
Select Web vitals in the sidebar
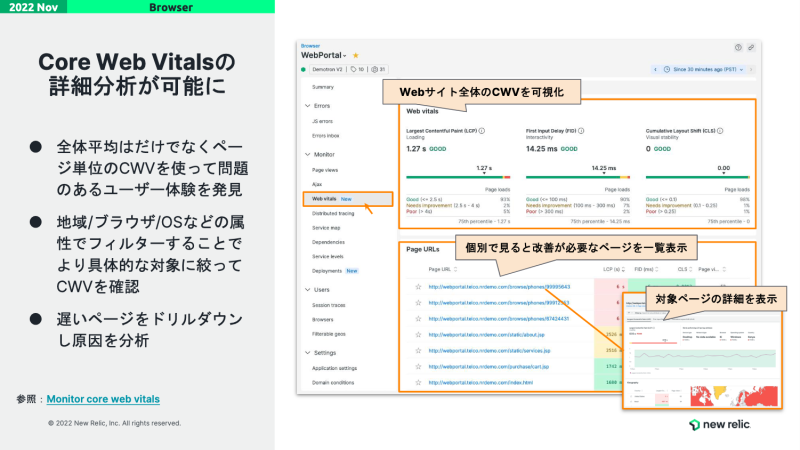point(325,199)
